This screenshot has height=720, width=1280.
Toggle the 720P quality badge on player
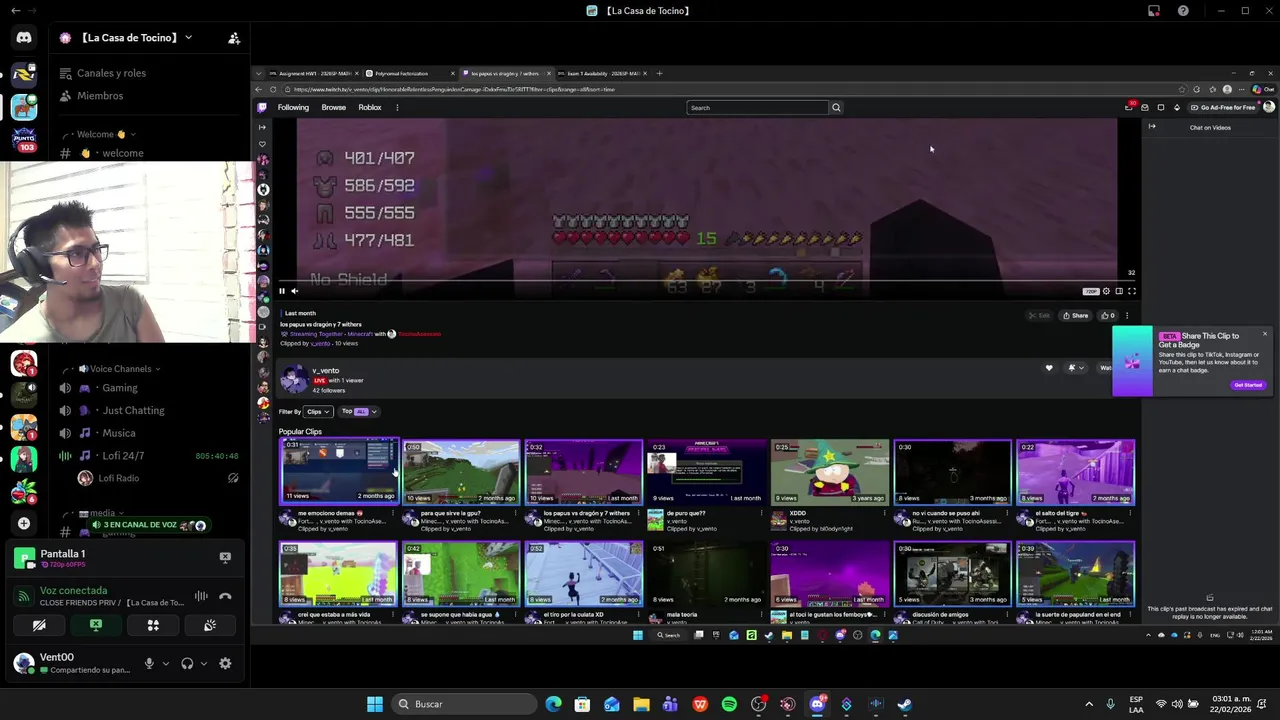(1091, 291)
